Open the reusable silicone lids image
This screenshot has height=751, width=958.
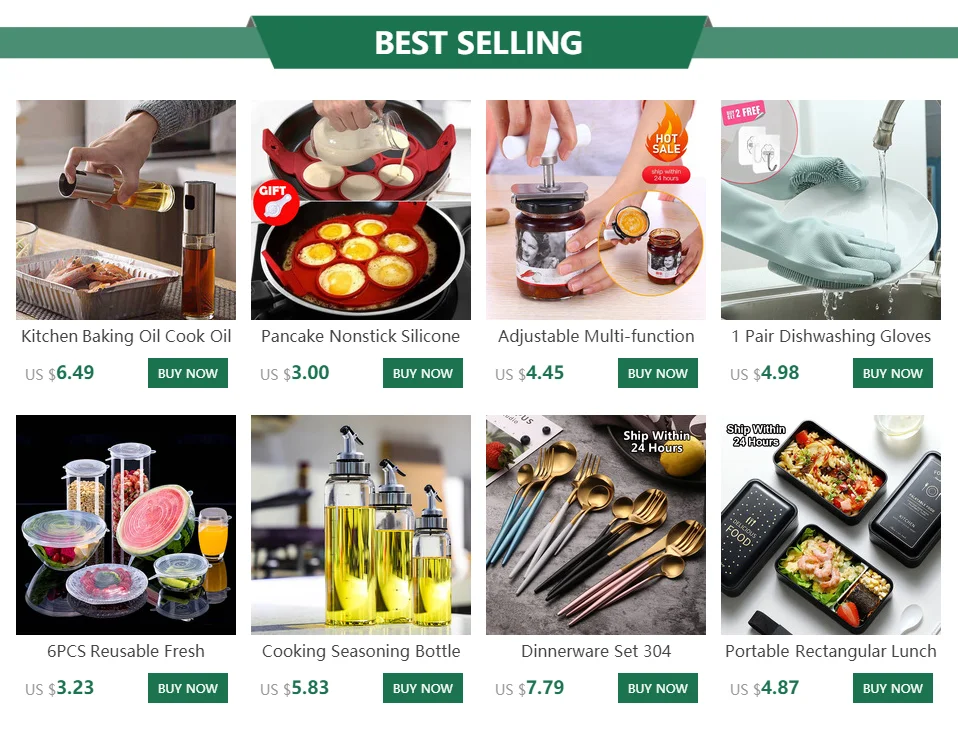126,525
